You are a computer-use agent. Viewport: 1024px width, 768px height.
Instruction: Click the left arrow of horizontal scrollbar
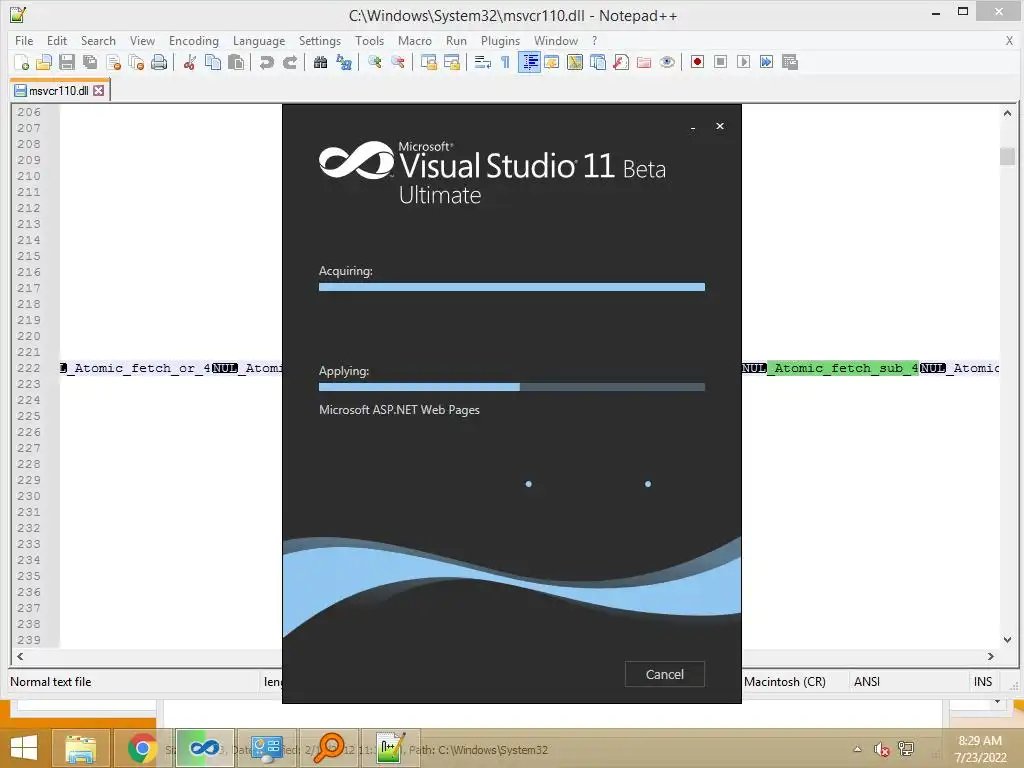click(20, 656)
